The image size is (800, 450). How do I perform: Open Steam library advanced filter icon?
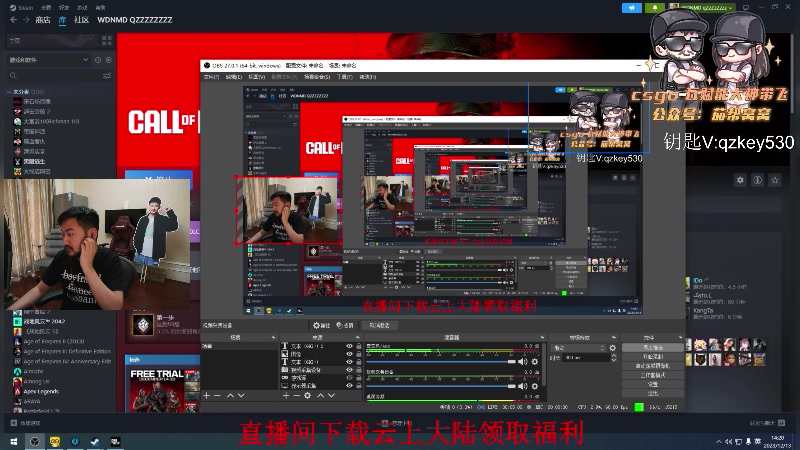[107, 76]
